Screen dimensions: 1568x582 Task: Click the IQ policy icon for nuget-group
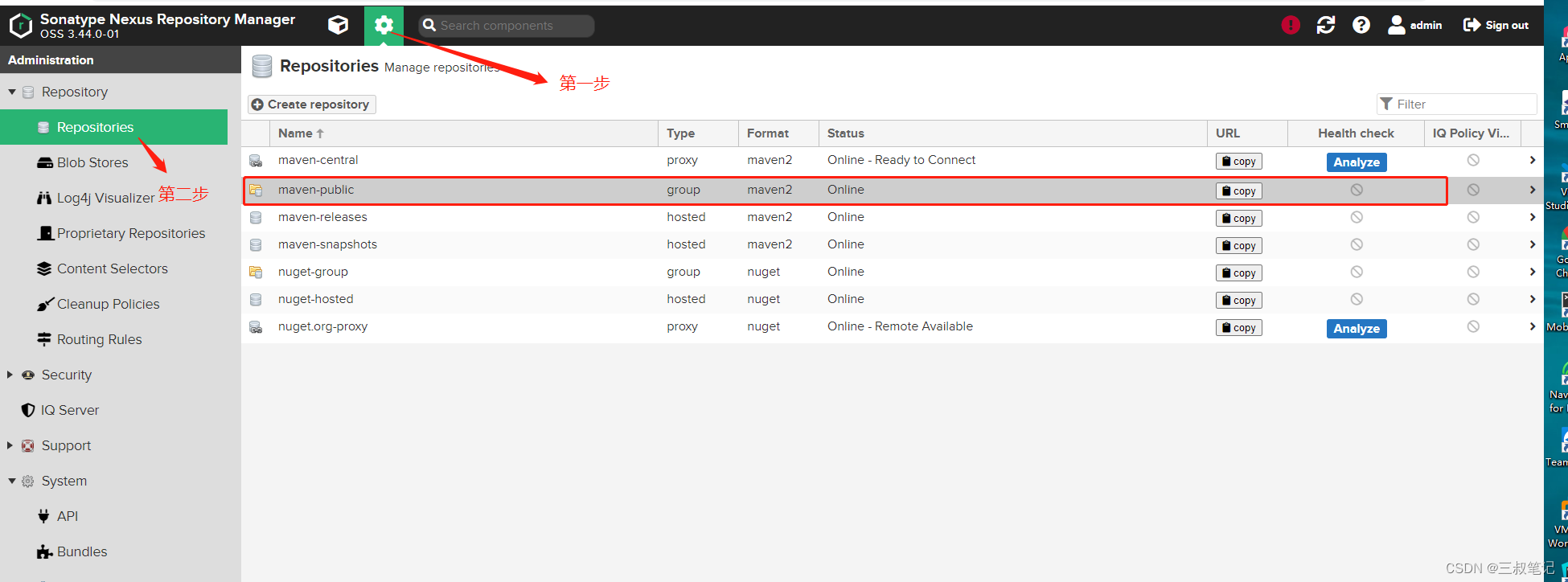(x=1473, y=272)
